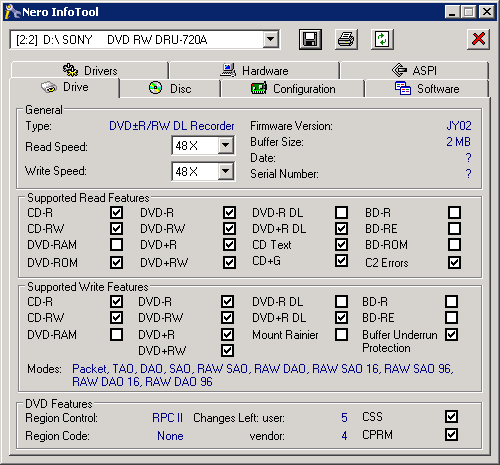Click the gears icon on Drivers tab

point(70,70)
